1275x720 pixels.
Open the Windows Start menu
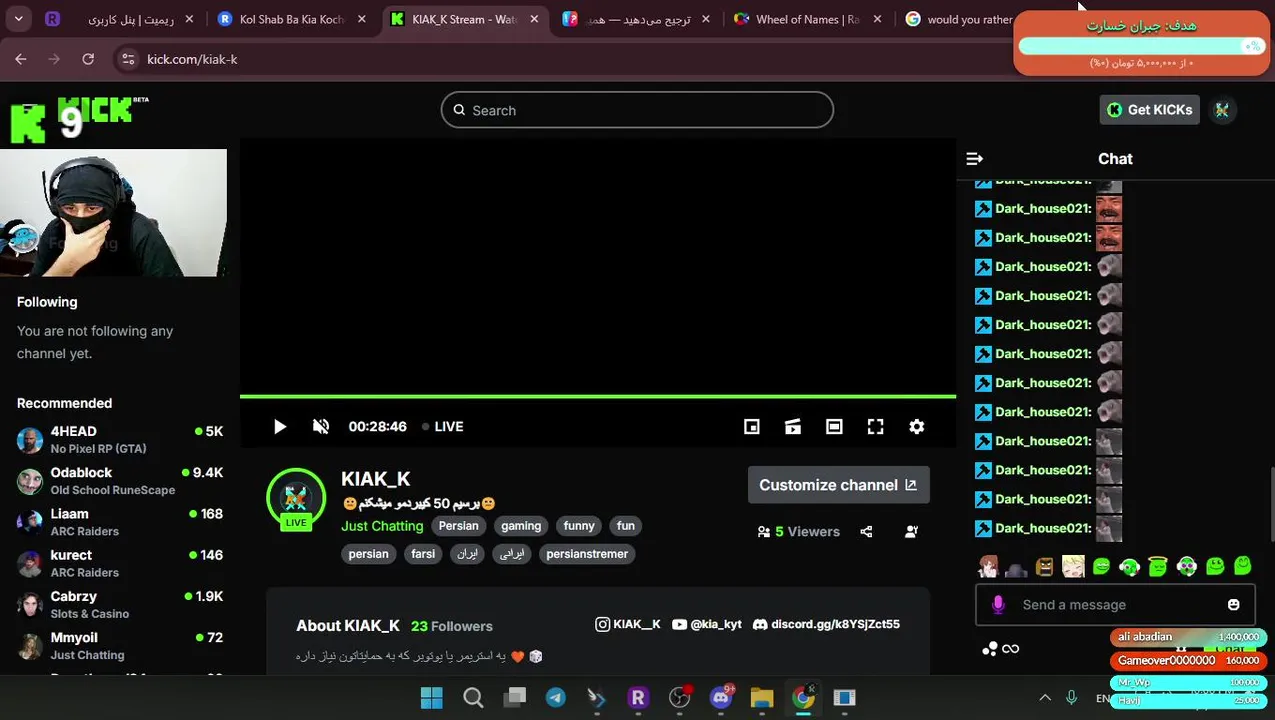(432, 698)
